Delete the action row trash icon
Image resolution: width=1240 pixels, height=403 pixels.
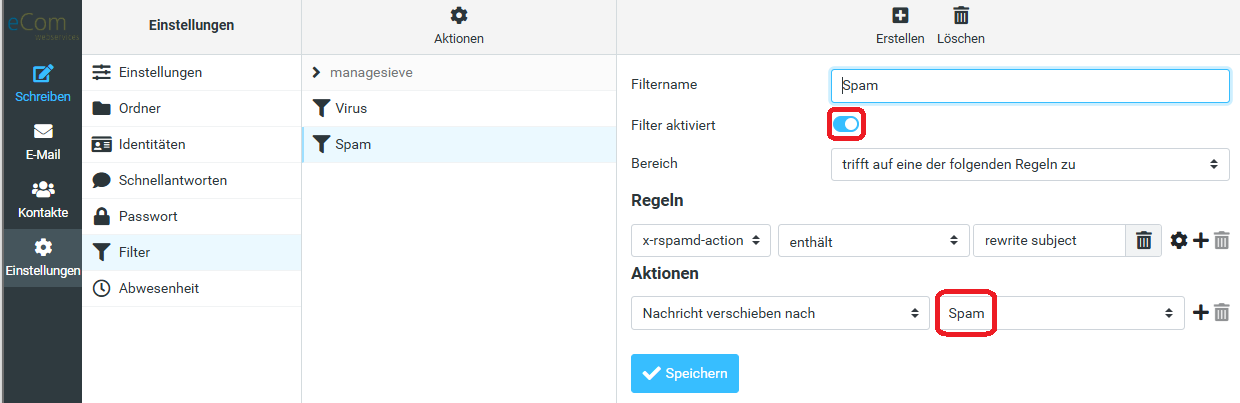pos(1221,313)
